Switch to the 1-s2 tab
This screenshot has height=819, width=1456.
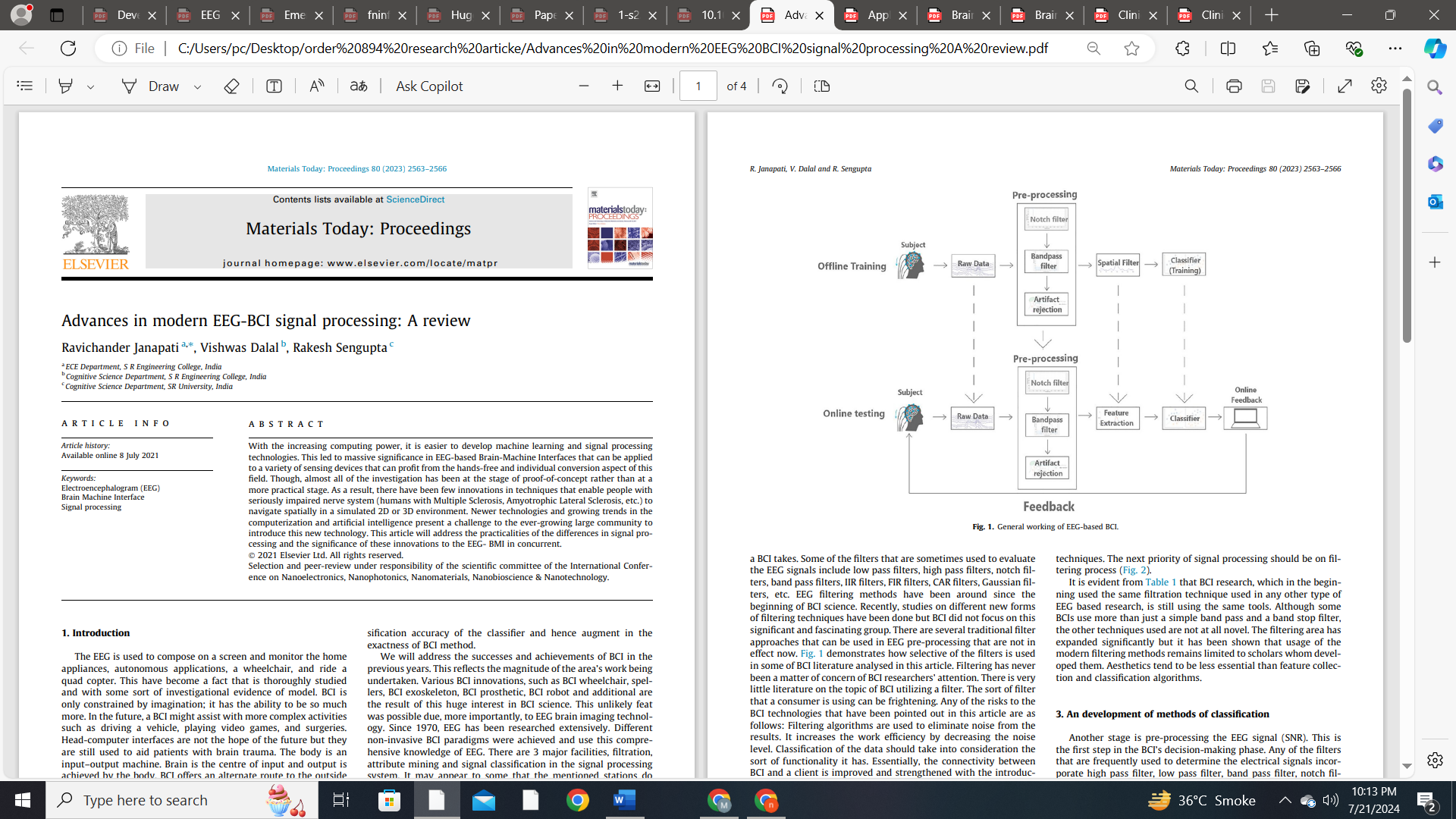[x=625, y=15]
